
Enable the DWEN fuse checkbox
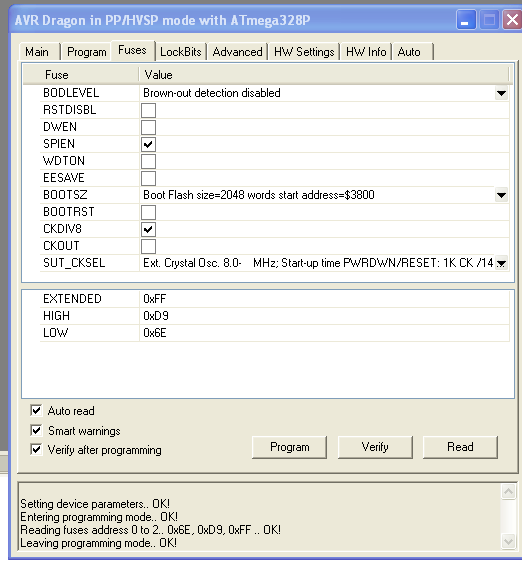148,127
